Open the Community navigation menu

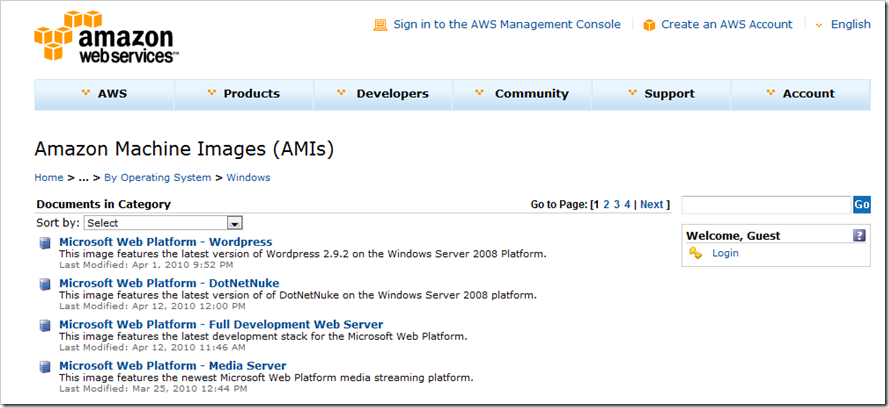(x=522, y=94)
